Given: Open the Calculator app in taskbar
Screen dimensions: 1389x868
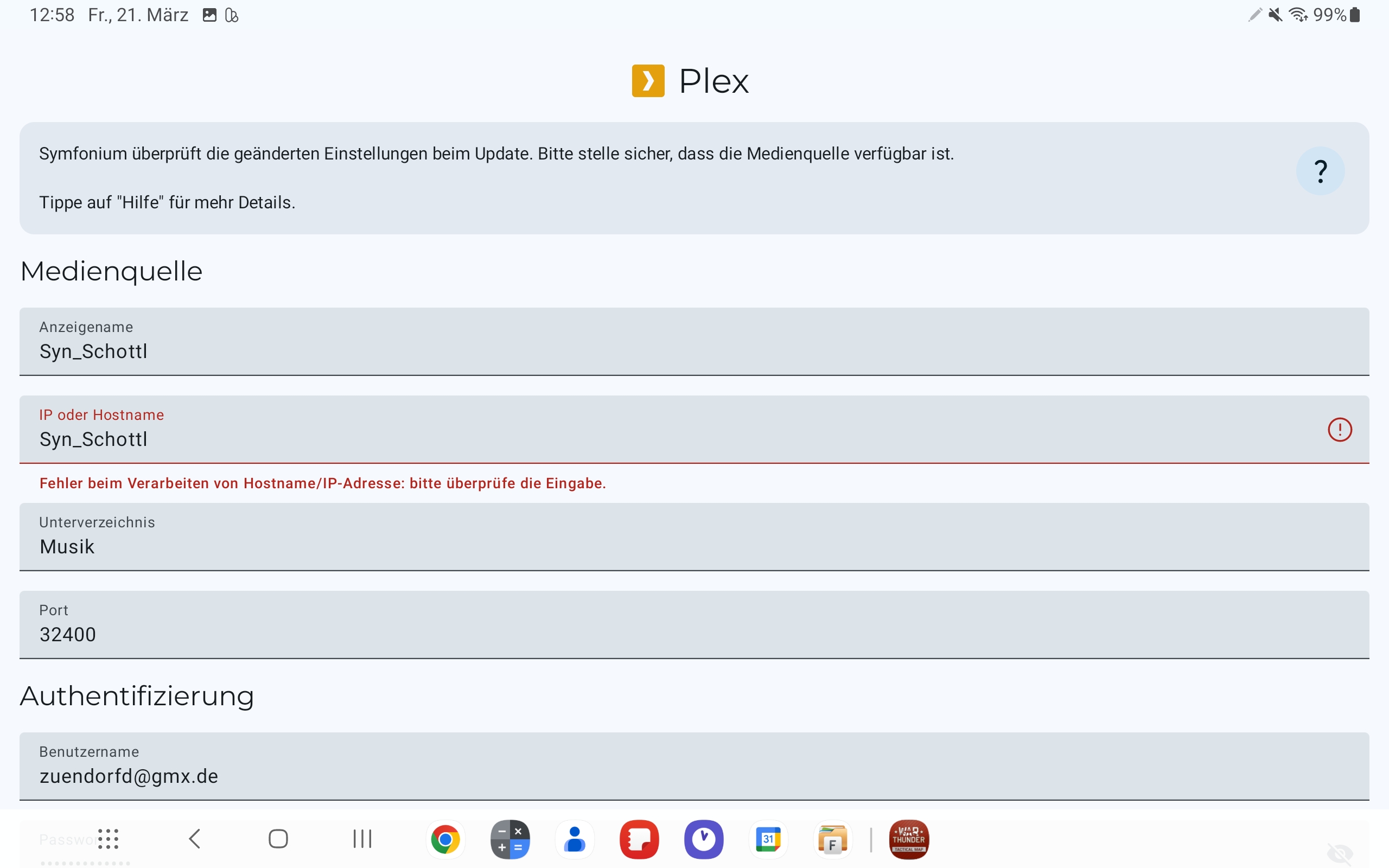Looking at the screenshot, I should [x=509, y=839].
